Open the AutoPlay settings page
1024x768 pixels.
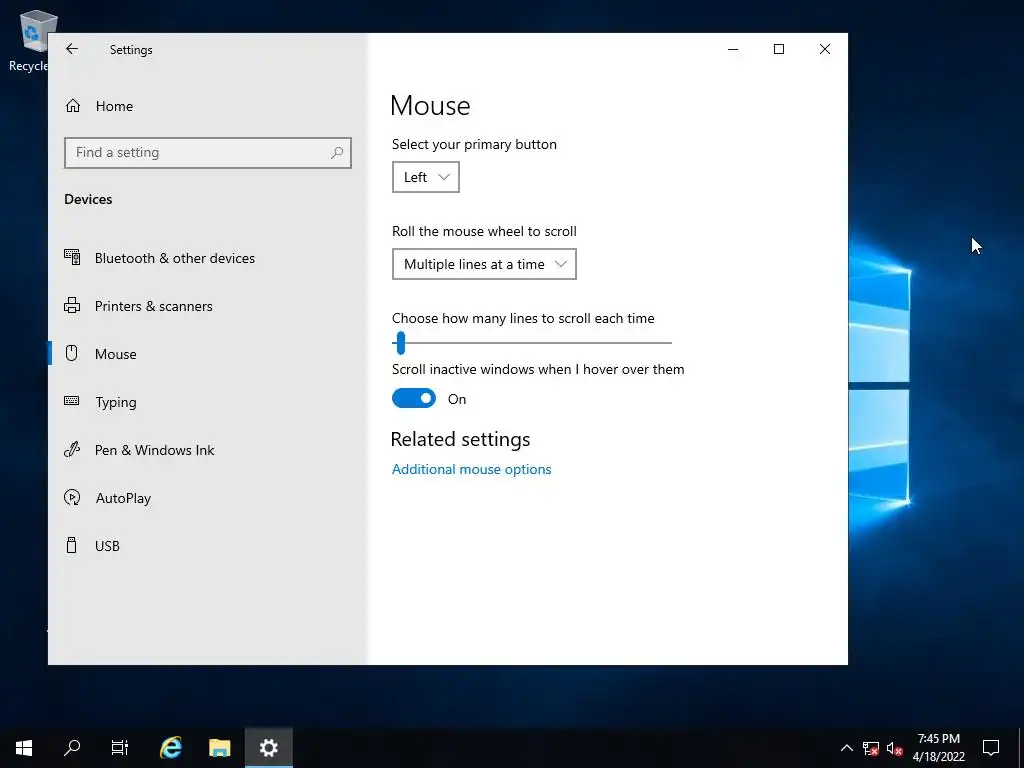[208, 498]
